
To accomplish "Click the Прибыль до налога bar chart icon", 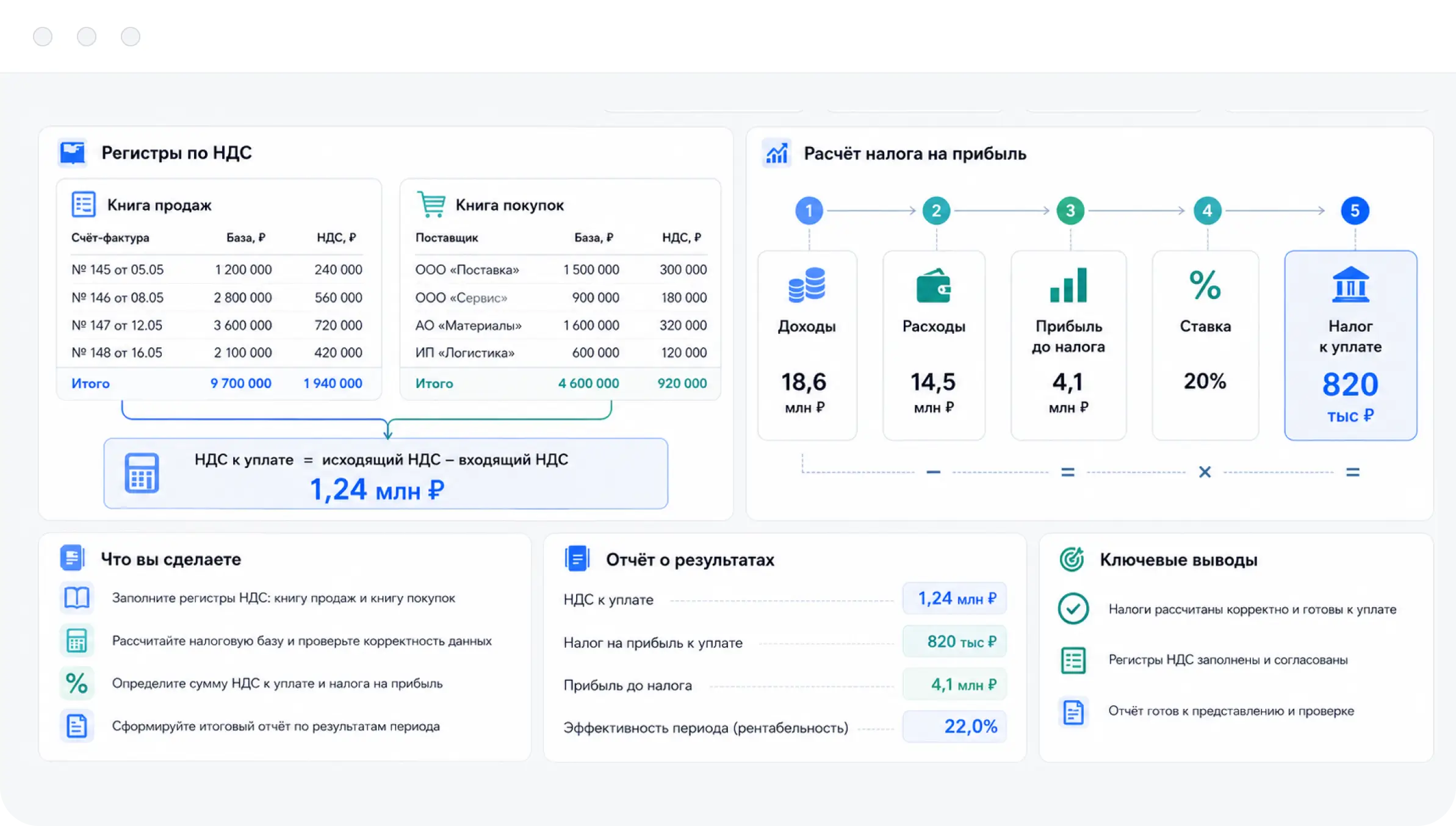I will [1069, 285].
